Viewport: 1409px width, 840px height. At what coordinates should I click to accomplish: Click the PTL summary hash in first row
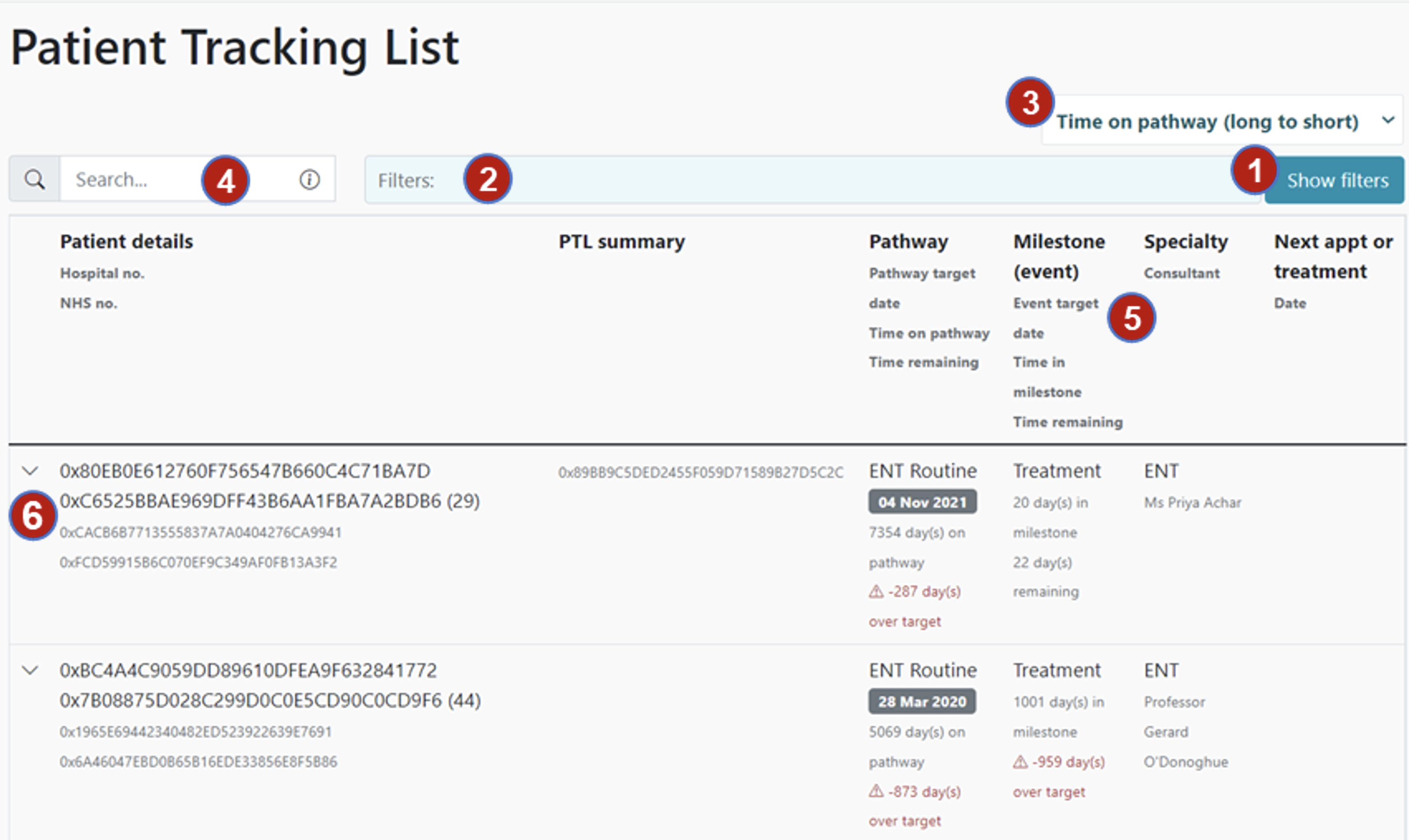[701, 472]
